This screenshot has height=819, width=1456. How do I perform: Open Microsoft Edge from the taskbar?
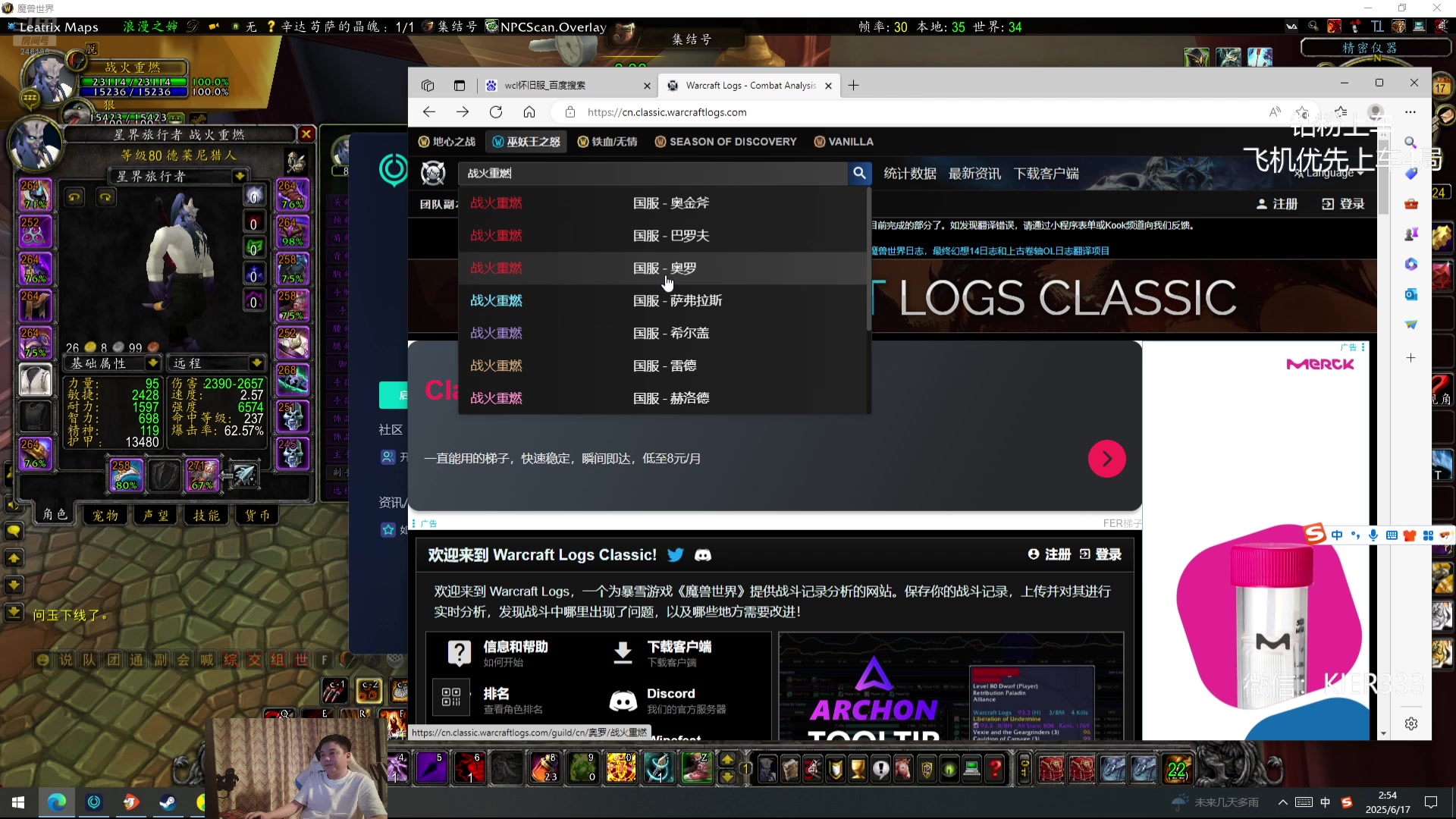click(x=57, y=802)
